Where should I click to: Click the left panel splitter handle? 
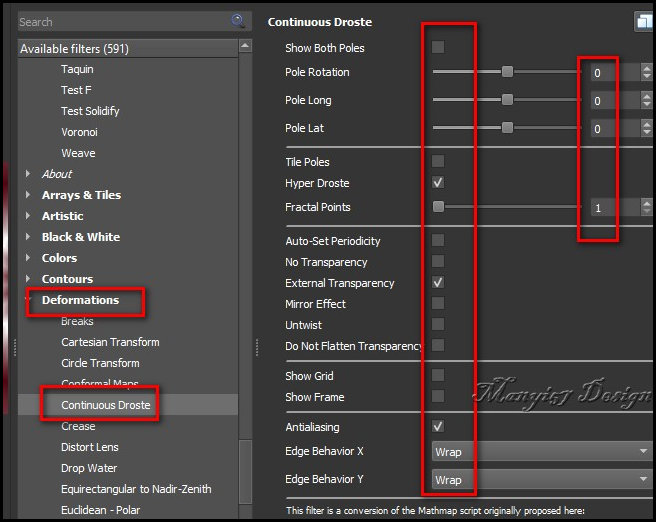[x=15, y=347]
